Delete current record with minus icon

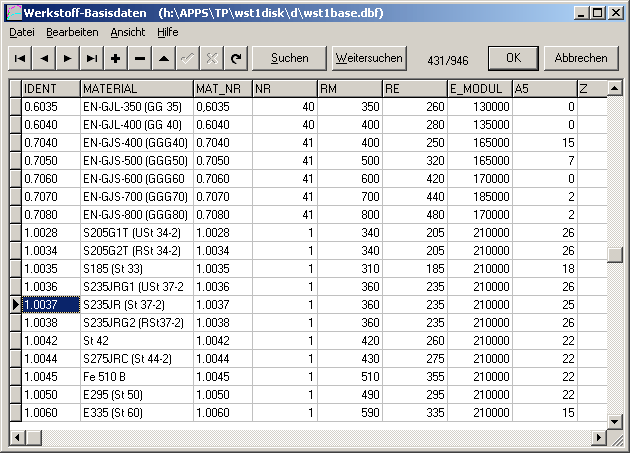pos(140,59)
